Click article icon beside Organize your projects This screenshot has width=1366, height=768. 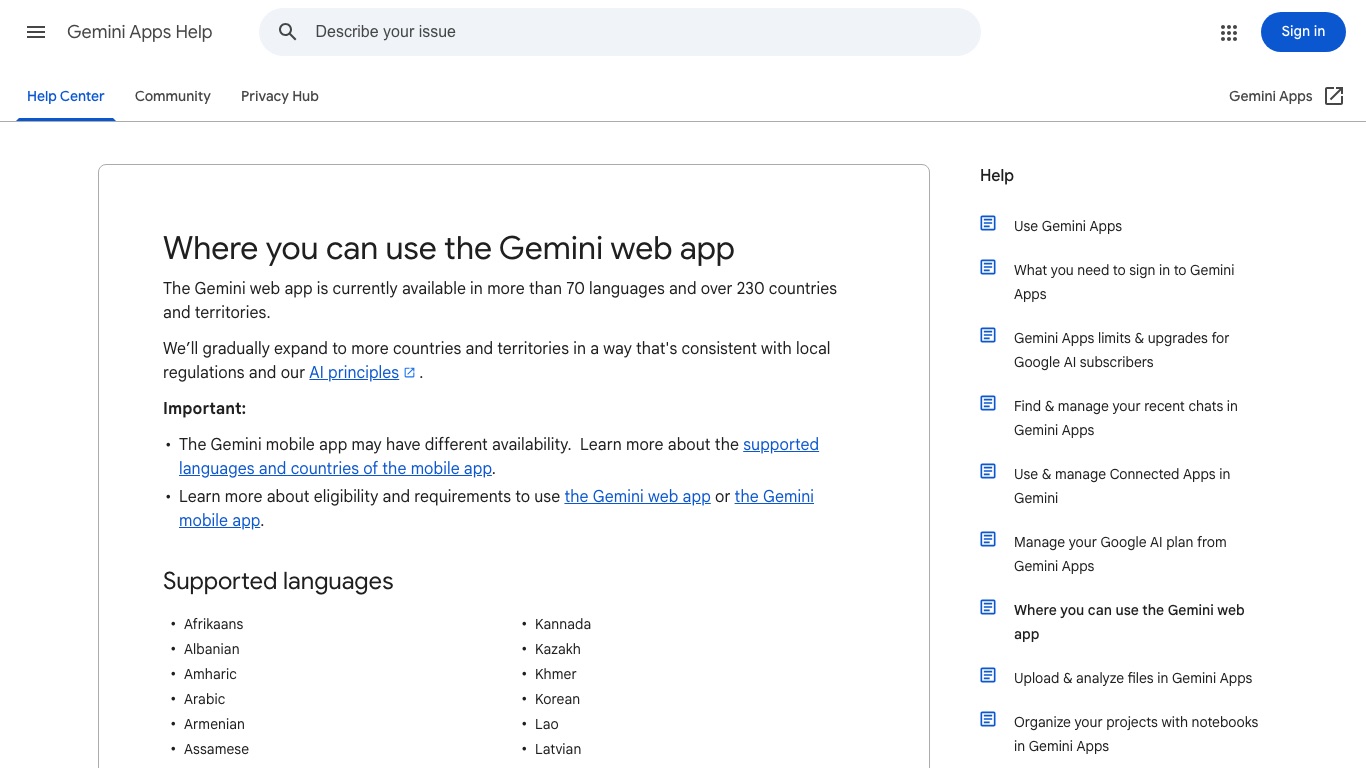(988, 720)
